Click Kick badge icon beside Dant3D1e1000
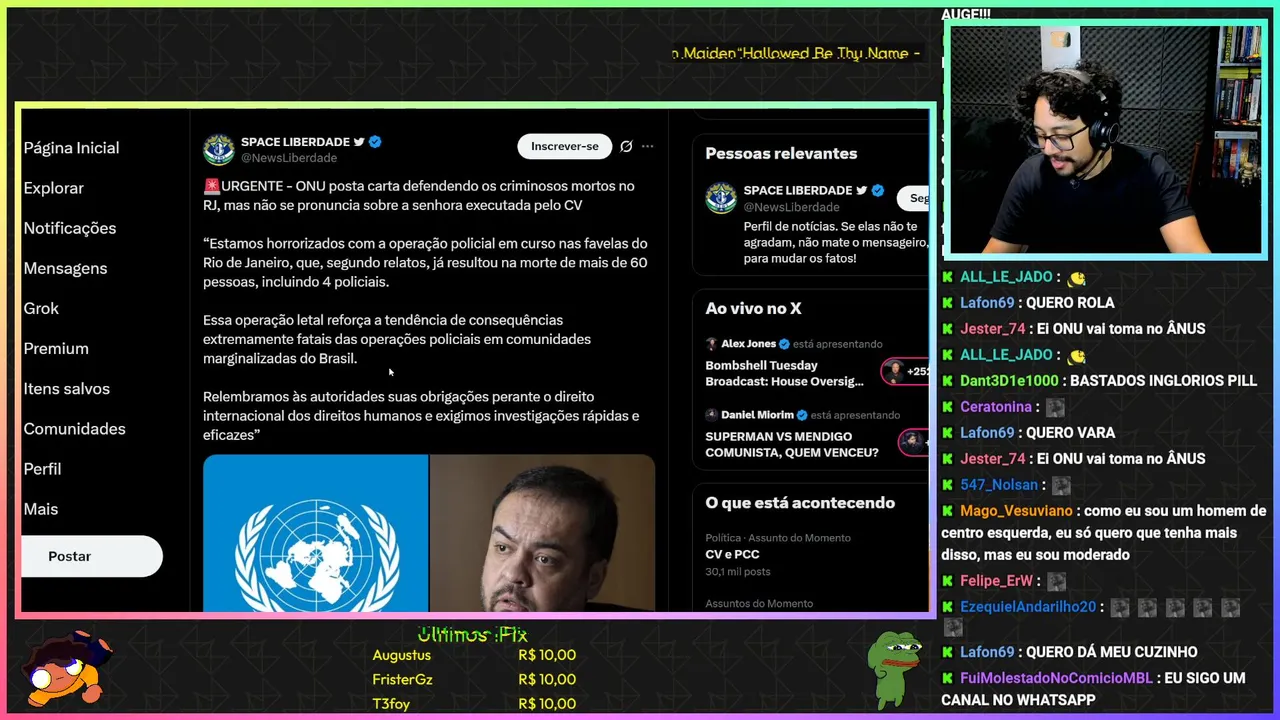This screenshot has width=1280, height=720. tap(948, 381)
